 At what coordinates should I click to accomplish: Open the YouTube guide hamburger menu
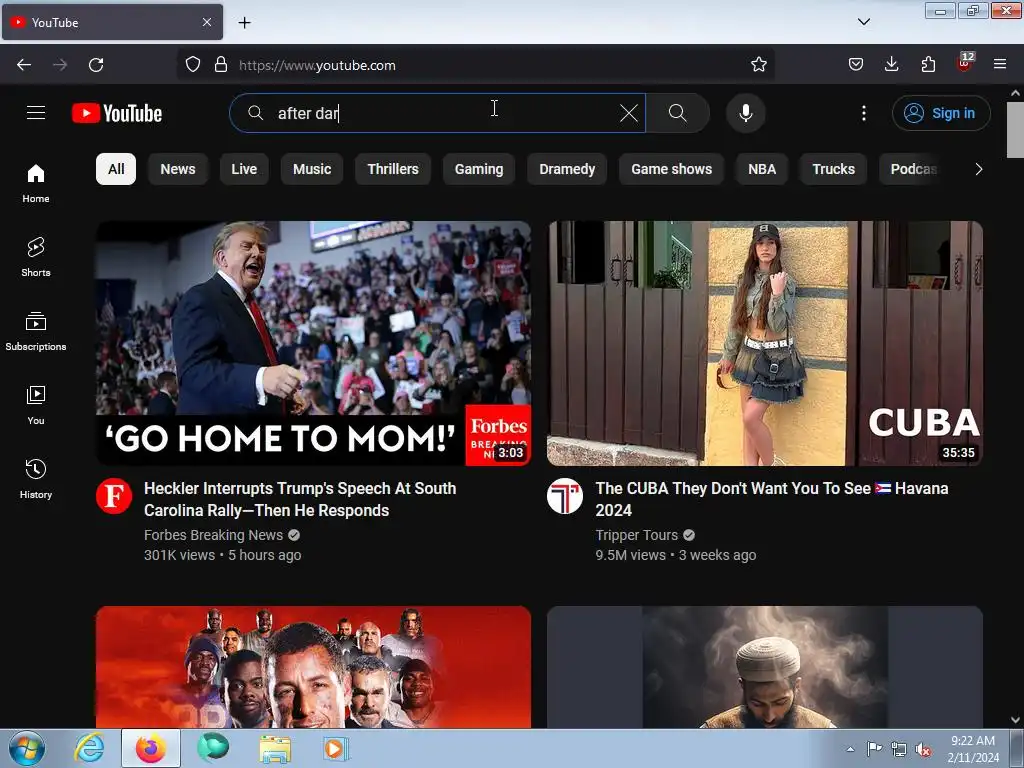(x=36, y=113)
